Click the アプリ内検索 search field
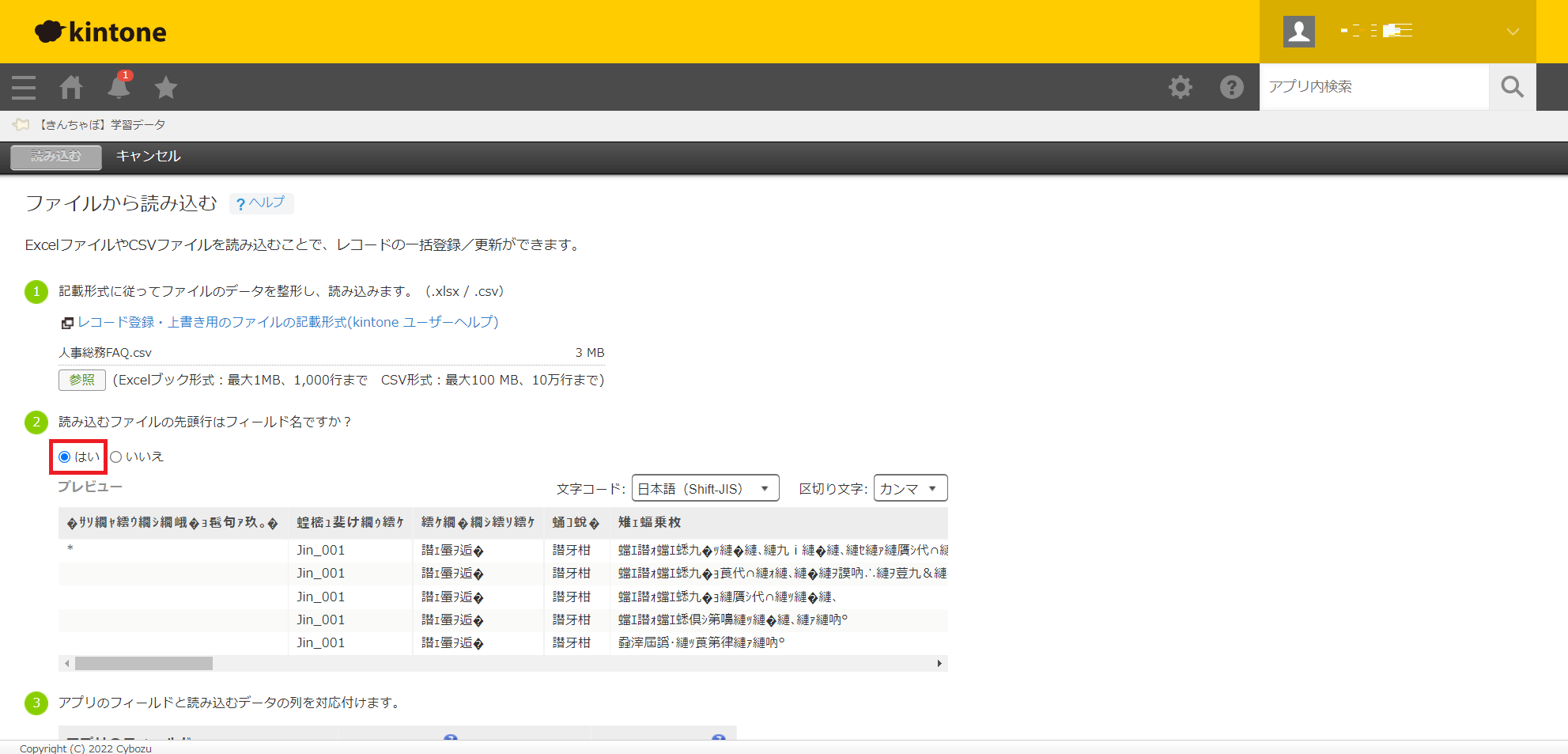This screenshot has width=1568, height=754. click(x=1373, y=87)
